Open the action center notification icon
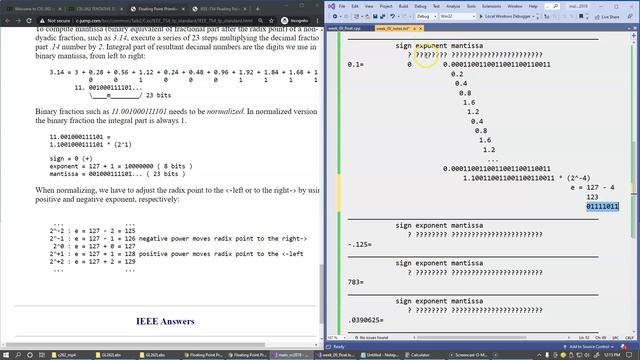640x360 pixels. pos(629,355)
